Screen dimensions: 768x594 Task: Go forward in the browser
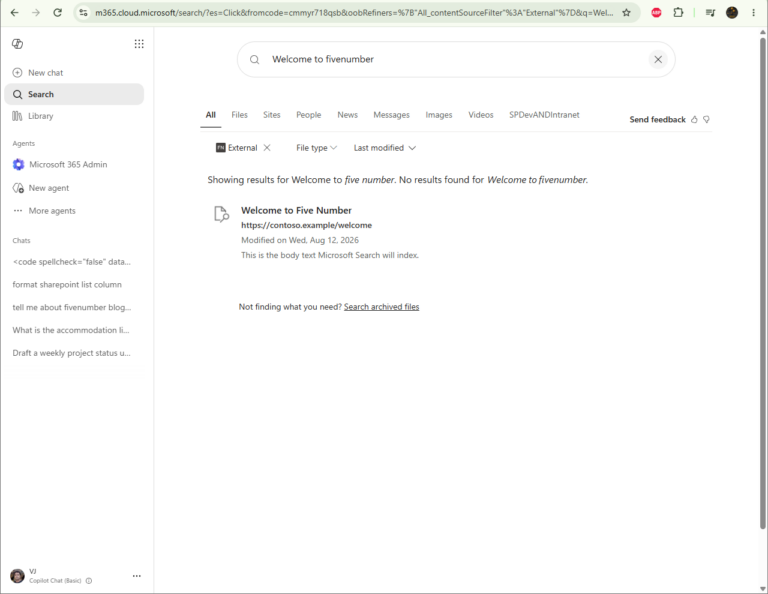[x=36, y=13]
